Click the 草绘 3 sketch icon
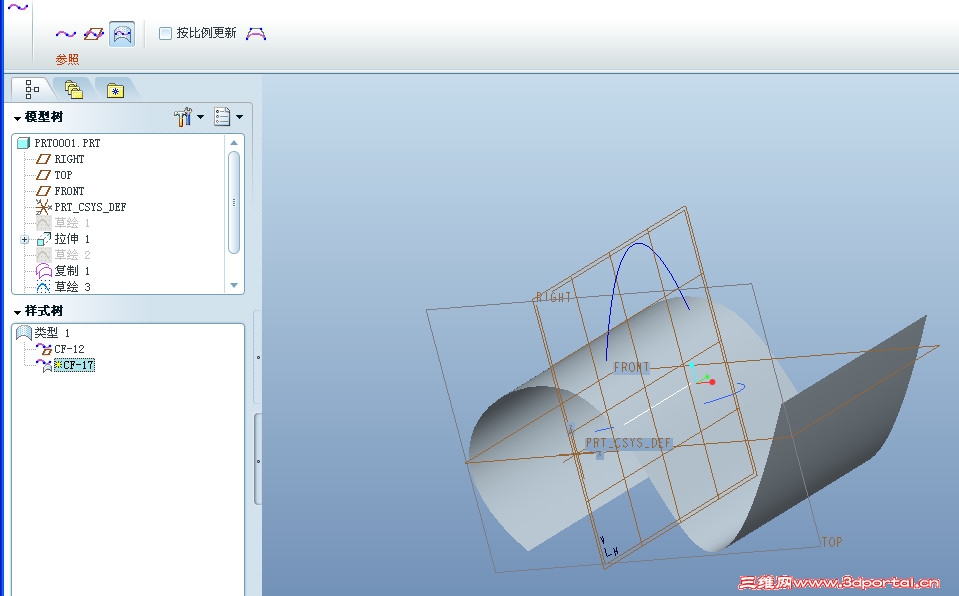Screen dimensions: 959x596 tap(43, 286)
